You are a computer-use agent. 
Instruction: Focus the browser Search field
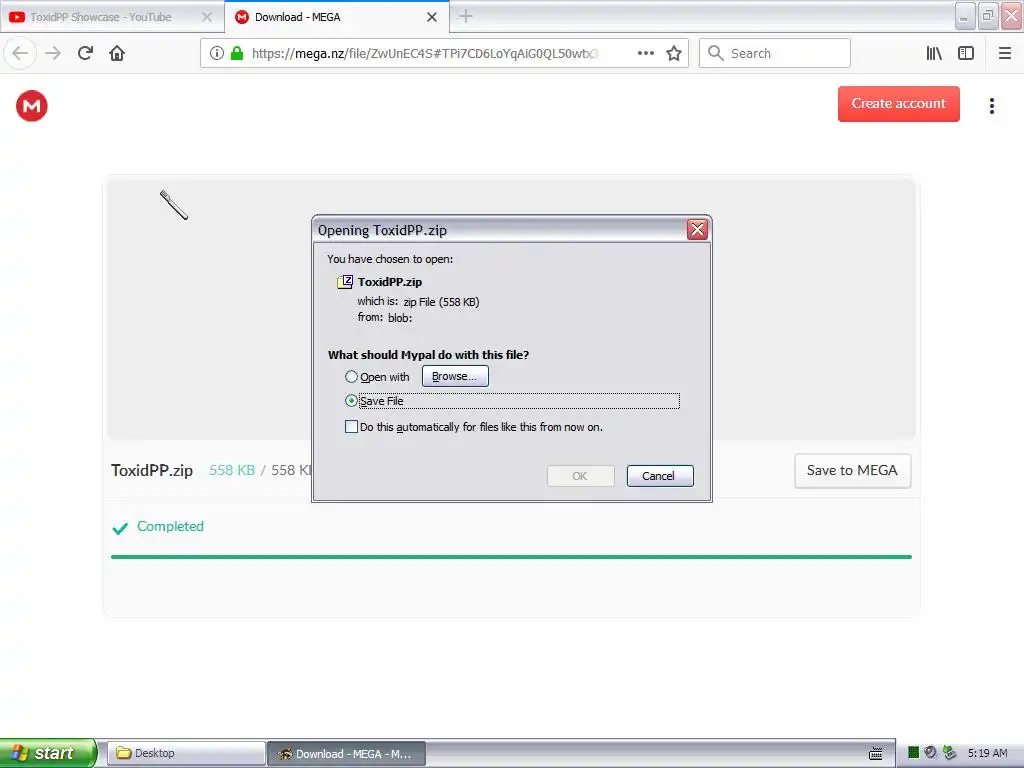[x=775, y=53]
